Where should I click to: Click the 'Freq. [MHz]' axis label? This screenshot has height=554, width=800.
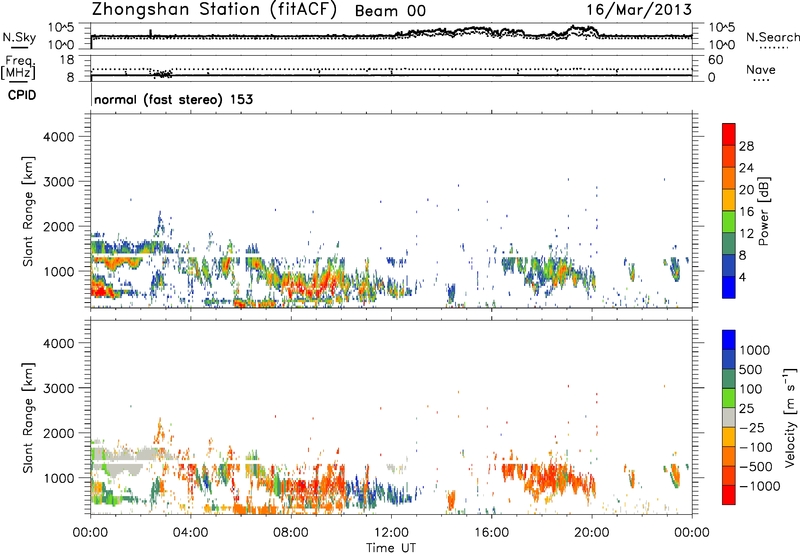(20, 68)
